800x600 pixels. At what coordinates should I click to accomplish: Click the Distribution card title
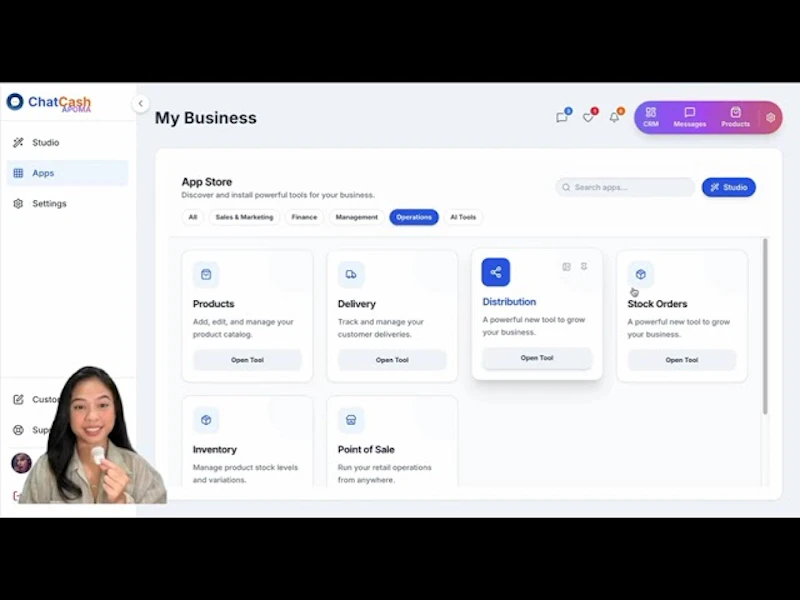click(509, 302)
